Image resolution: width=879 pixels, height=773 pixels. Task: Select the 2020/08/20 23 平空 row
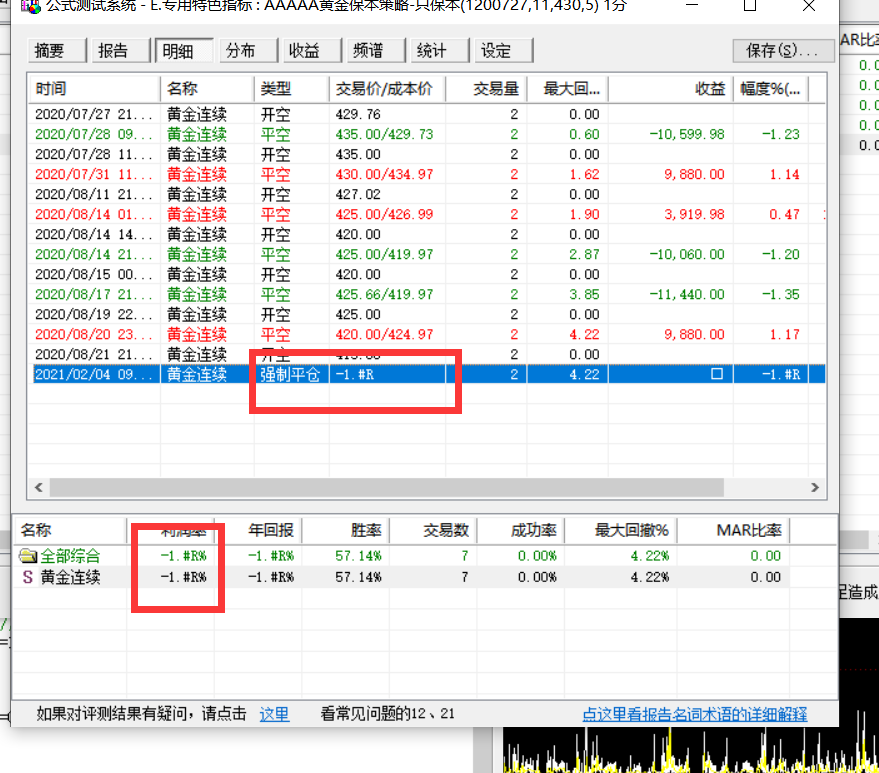[426, 335]
